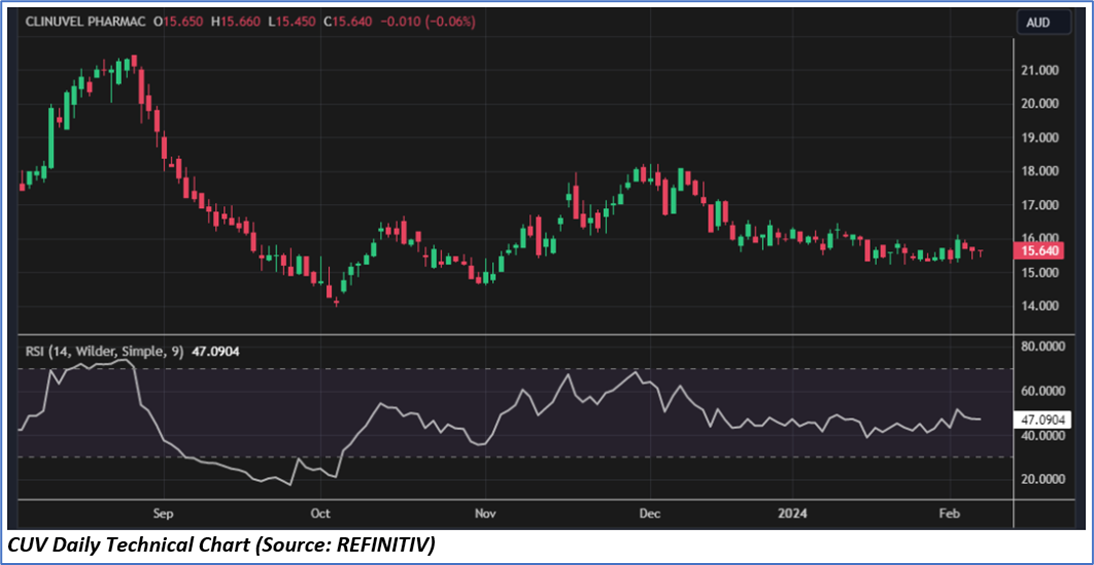The width and height of the screenshot is (1094, 565).
Task: Select the change value −0.010 (−0.06%)
Action: point(428,22)
